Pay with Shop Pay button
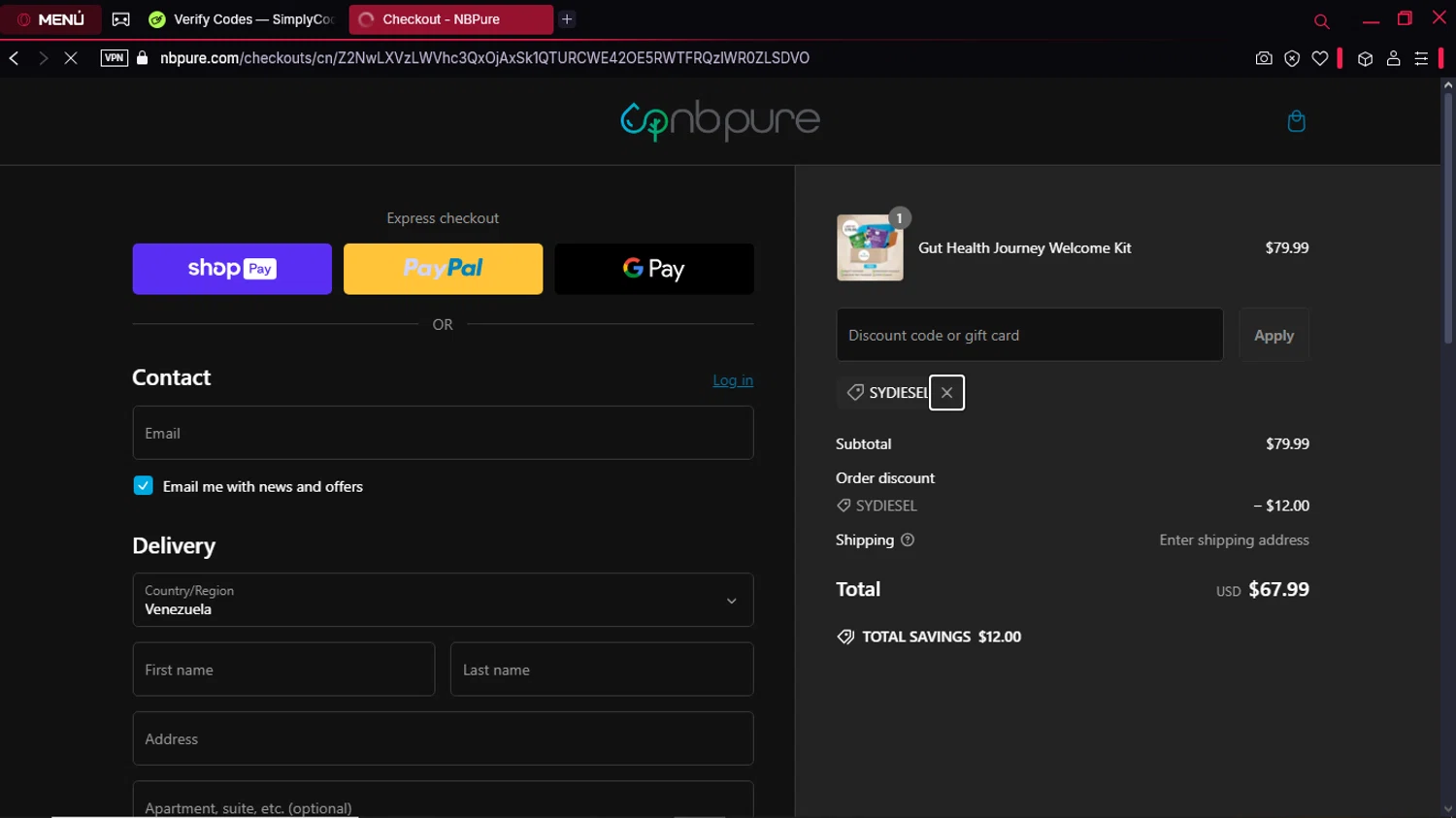This screenshot has height=818, width=1456. click(232, 269)
